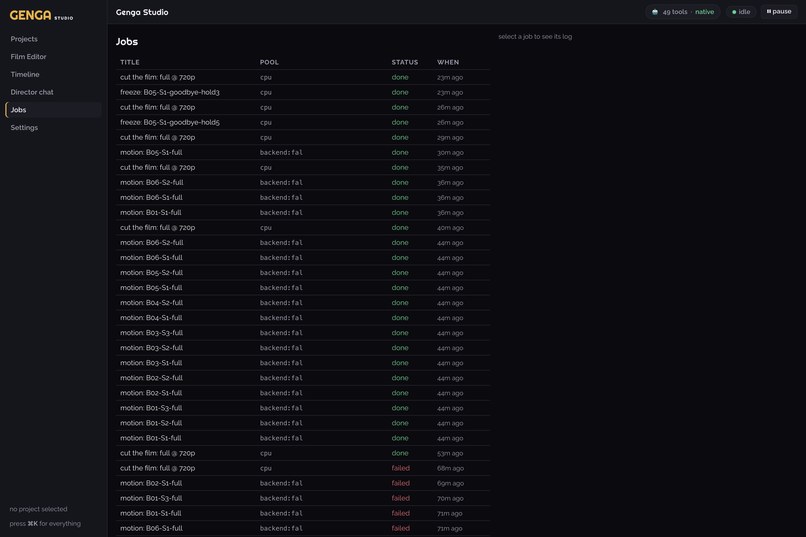Open job 'motion: B01-S2-full'
The width and height of the screenshot is (806, 537).
coord(303,423)
